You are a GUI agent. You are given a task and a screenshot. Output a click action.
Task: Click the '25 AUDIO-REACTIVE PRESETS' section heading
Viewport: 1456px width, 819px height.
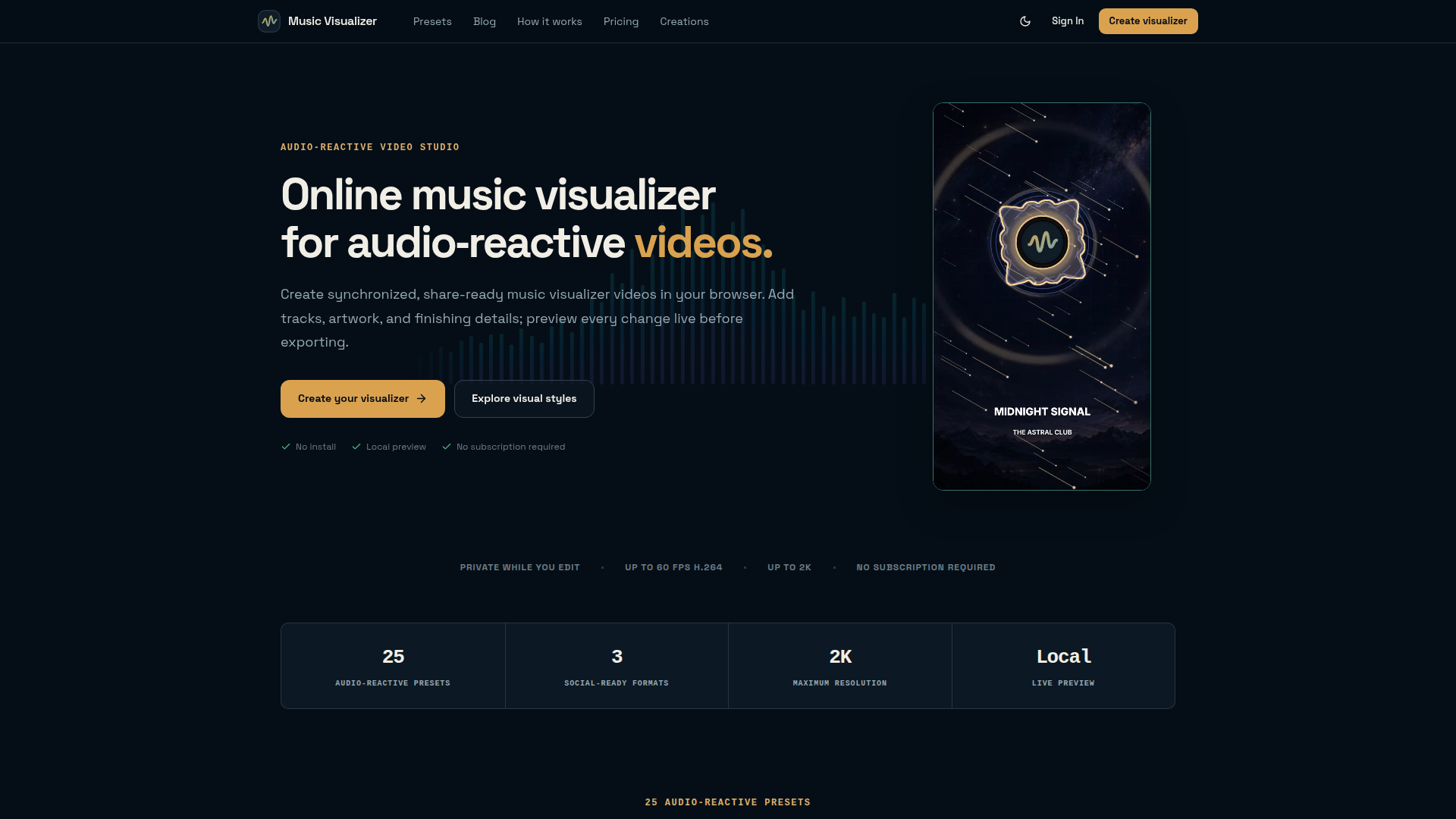[x=728, y=802]
